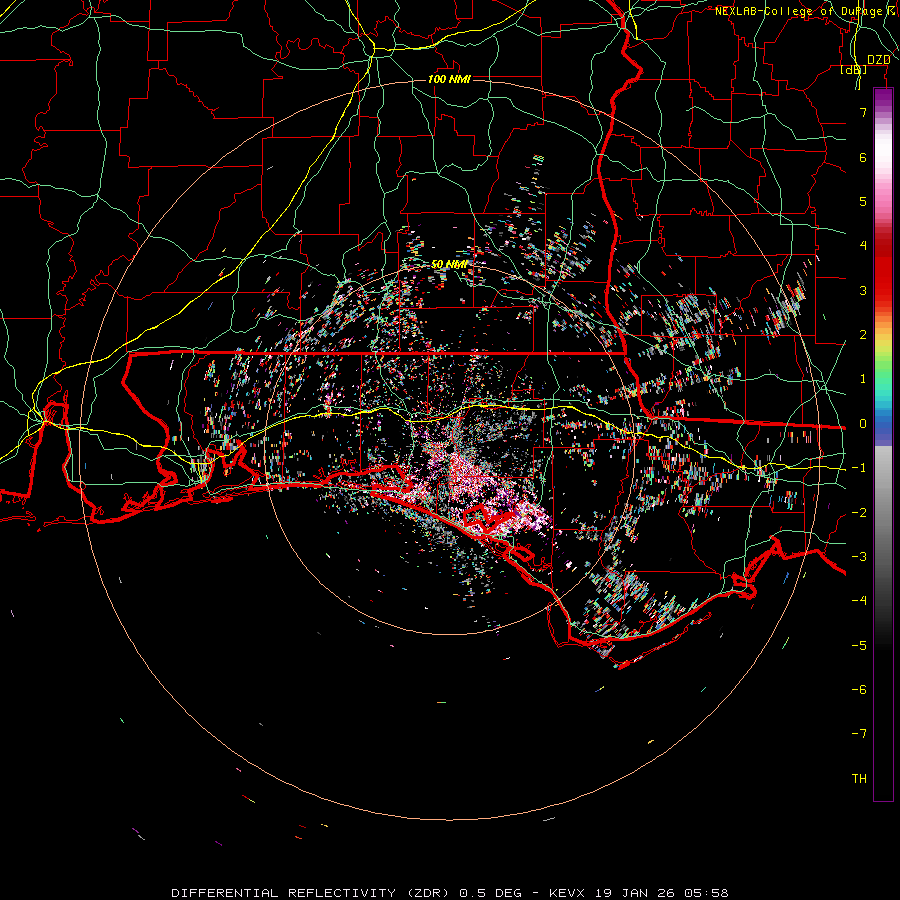Click the TH threshold label on scale
Image resolution: width=900 pixels, height=900 pixels.
pos(859,779)
